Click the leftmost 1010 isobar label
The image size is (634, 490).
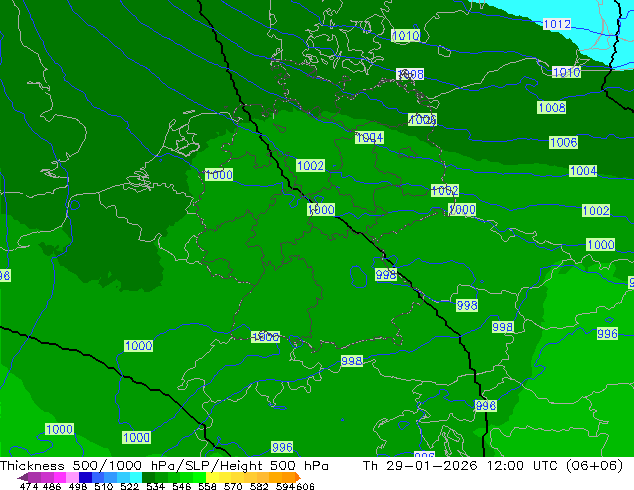(406, 36)
